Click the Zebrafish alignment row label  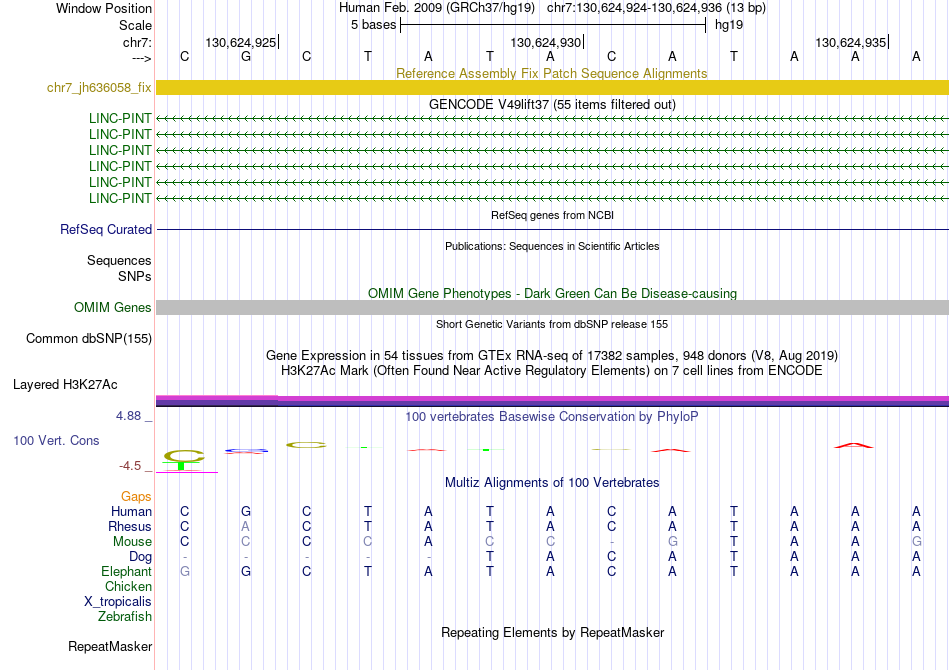coord(125,617)
